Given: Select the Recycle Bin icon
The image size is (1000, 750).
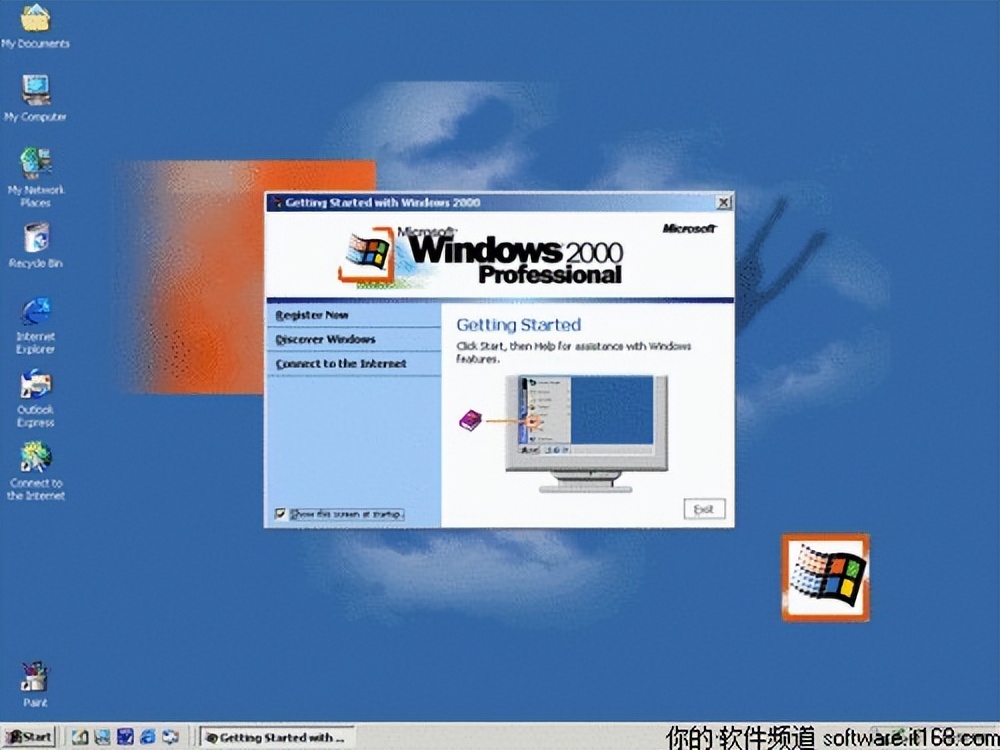Looking at the screenshot, I should click(36, 239).
